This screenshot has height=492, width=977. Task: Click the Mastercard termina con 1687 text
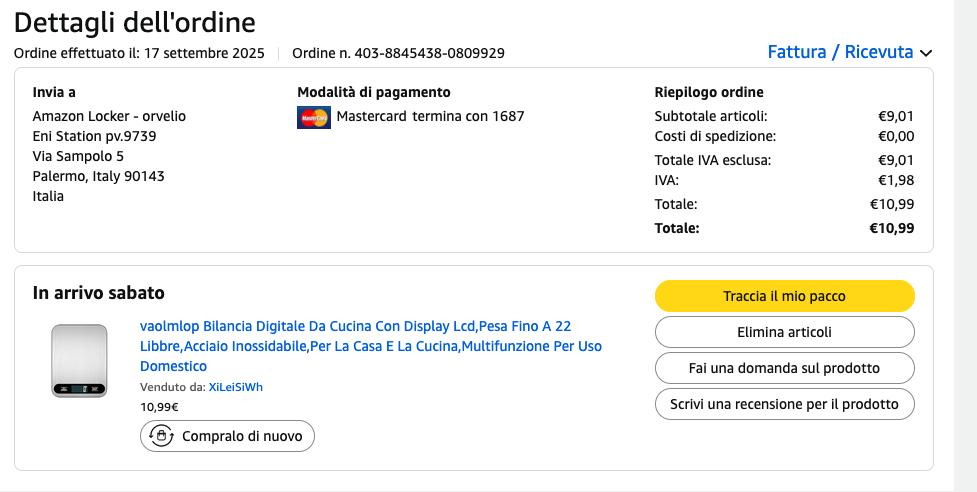pyautogui.click(x=430, y=116)
